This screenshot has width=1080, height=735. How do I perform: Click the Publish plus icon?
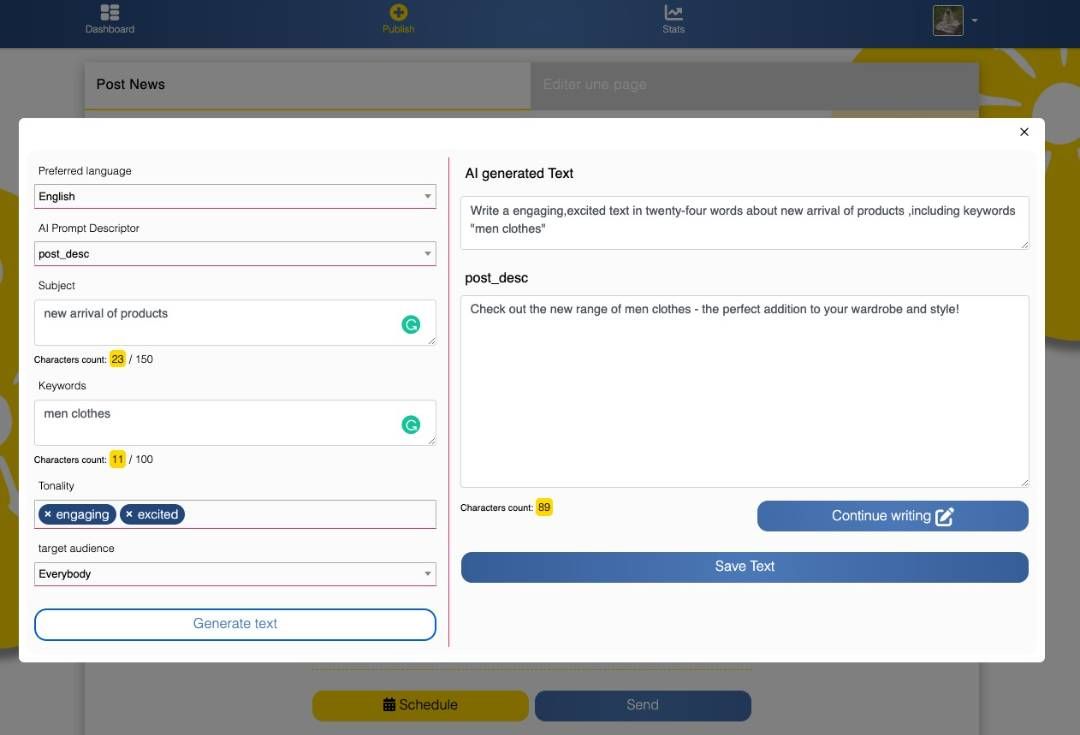(x=398, y=13)
